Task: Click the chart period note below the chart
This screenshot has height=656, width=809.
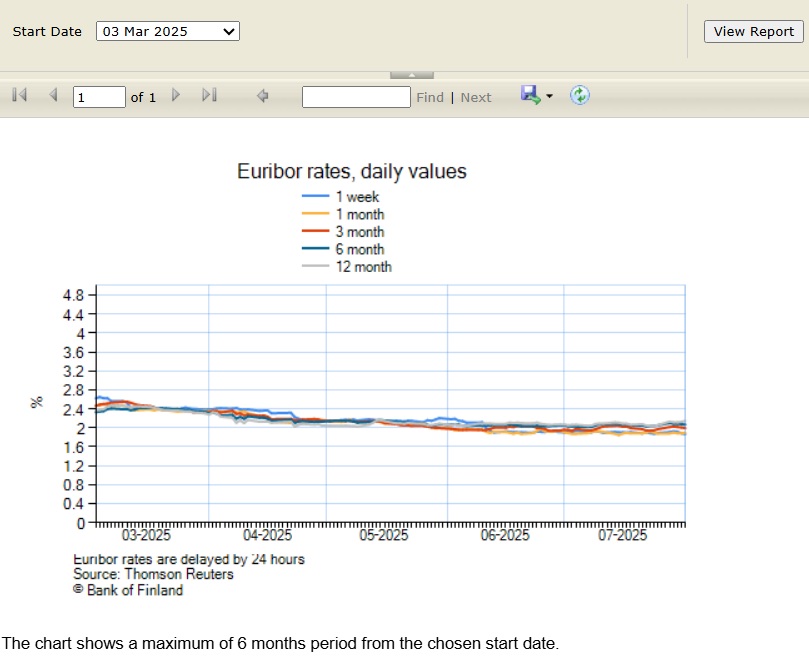Action: (x=280, y=644)
